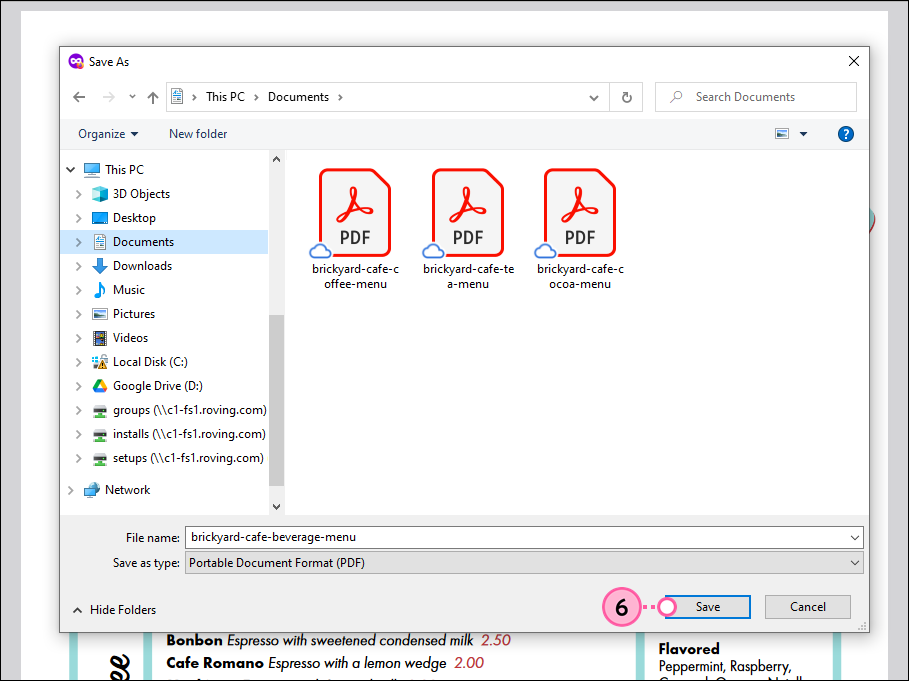Select brickyard-cafe-coffee-menu PDF file
The image size is (909, 681).
tap(355, 230)
